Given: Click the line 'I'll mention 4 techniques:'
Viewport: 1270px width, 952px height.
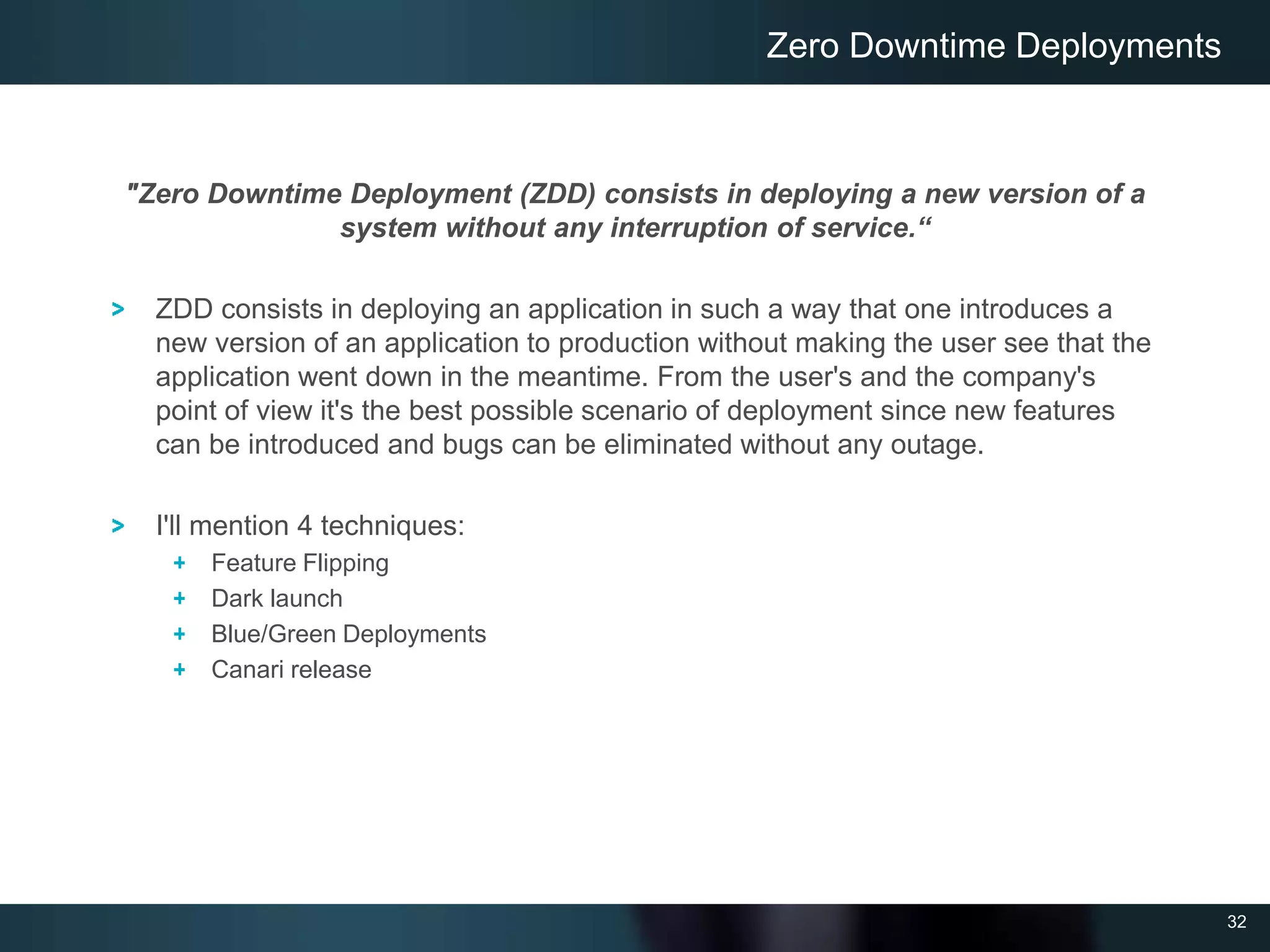Looking at the screenshot, I should tap(310, 526).
